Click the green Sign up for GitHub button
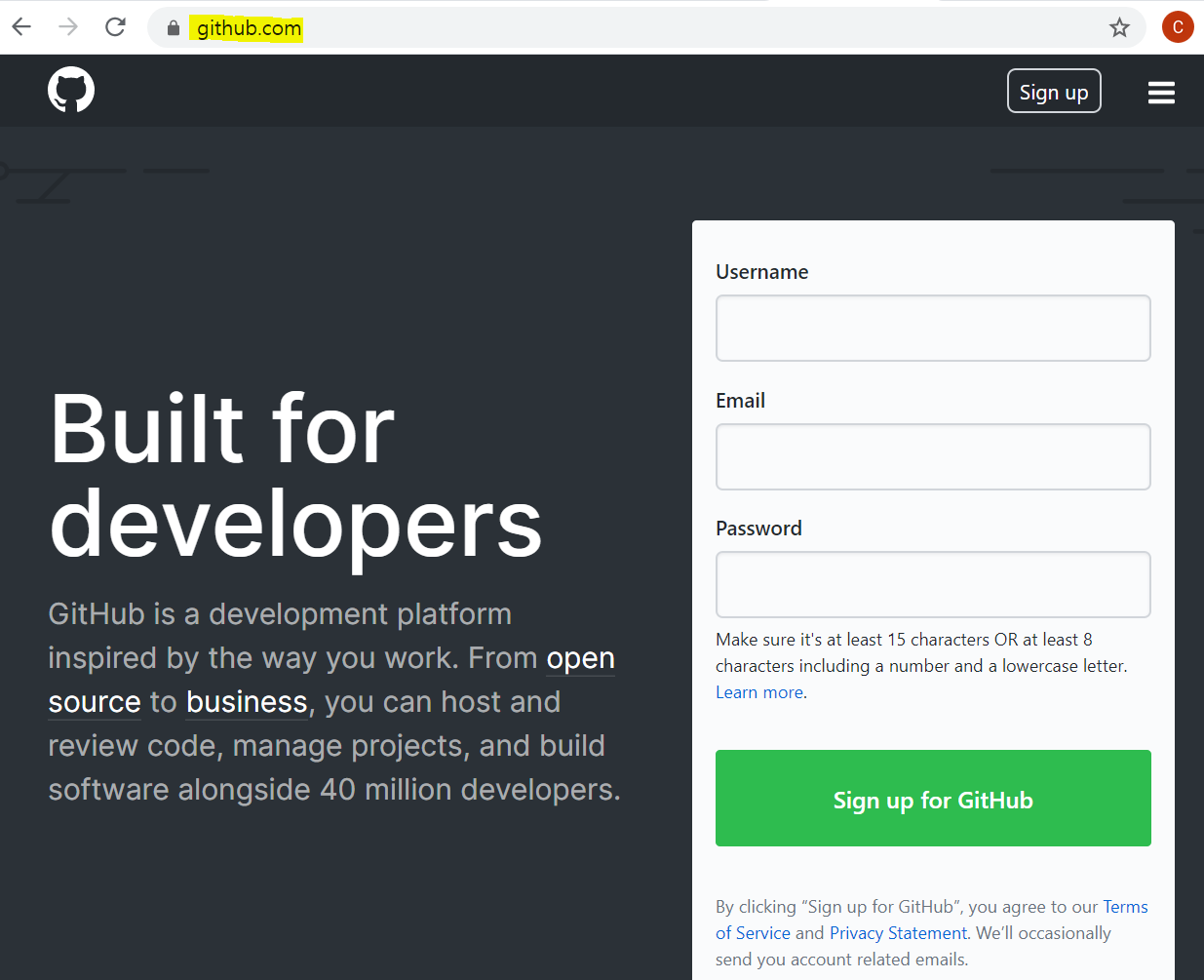The width and height of the screenshot is (1204, 980). pyautogui.click(x=933, y=799)
